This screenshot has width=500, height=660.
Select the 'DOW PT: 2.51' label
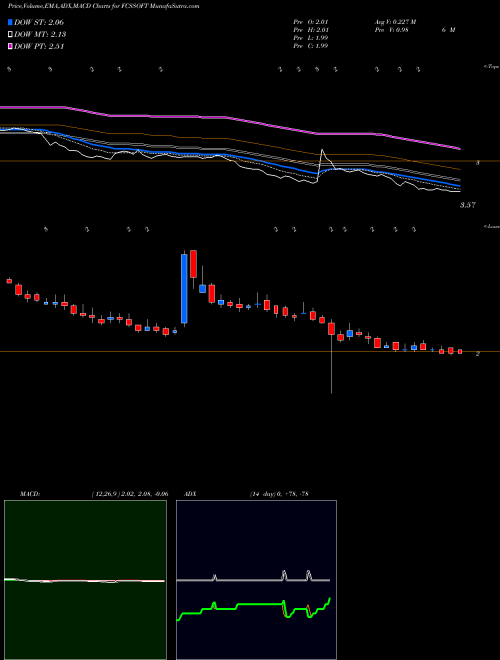click(39, 46)
